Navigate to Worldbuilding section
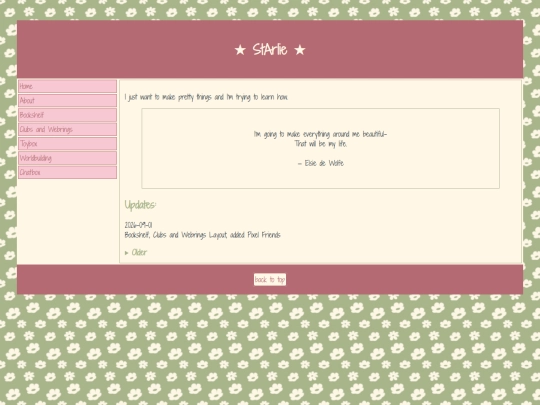Screen dimensions: 540x405 (x=68, y=158)
